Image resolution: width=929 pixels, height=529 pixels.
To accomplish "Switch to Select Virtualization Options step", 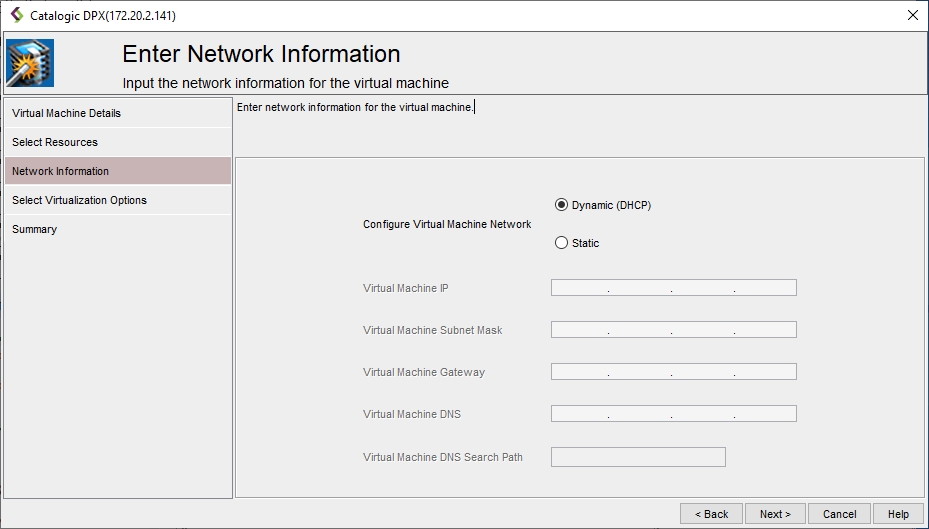I will pos(79,200).
